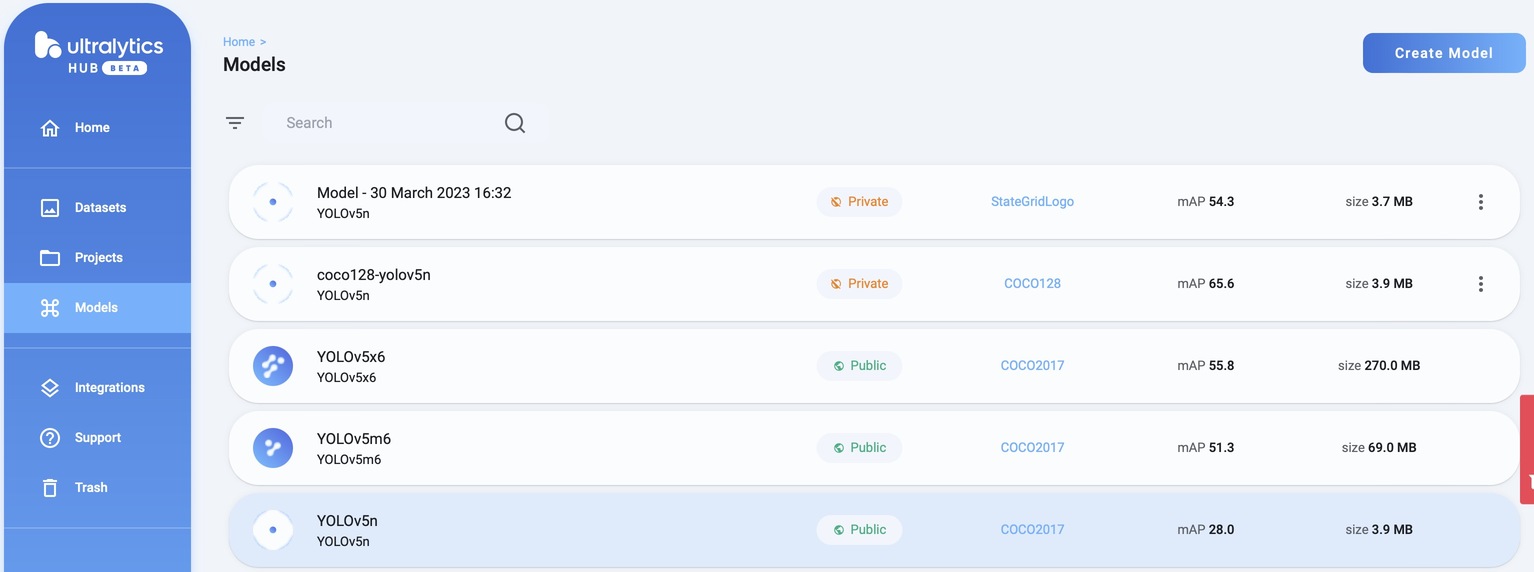This screenshot has width=1534, height=572.
Task: Click the Trash bin icon in the sidebar
Action: pos(50,488)
